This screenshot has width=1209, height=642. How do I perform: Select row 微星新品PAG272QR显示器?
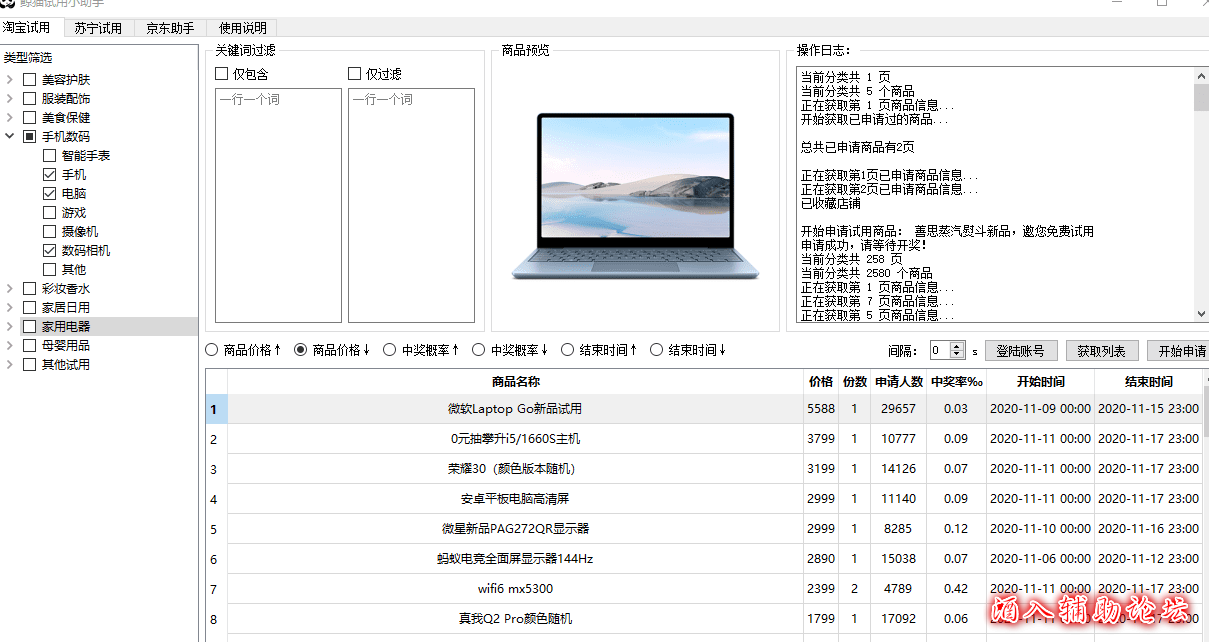[704, 529]
